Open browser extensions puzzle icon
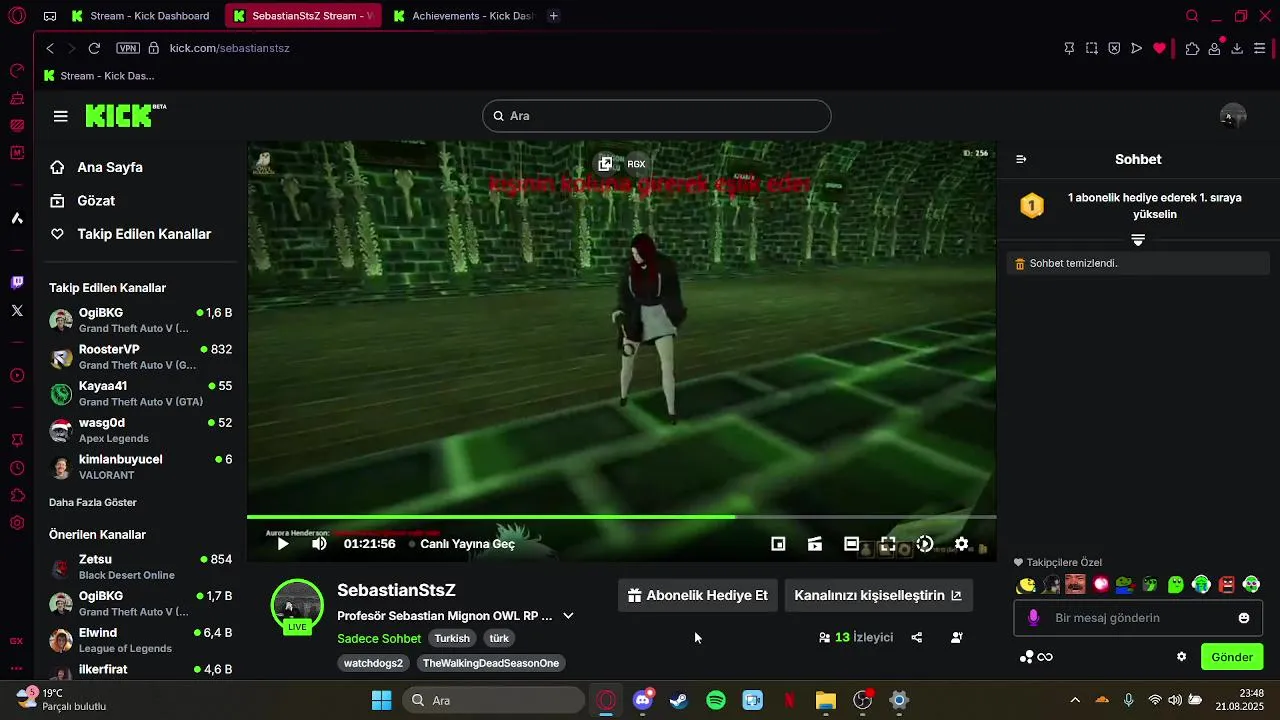This screenshot has height=720, width=1280. (1192, 48)
